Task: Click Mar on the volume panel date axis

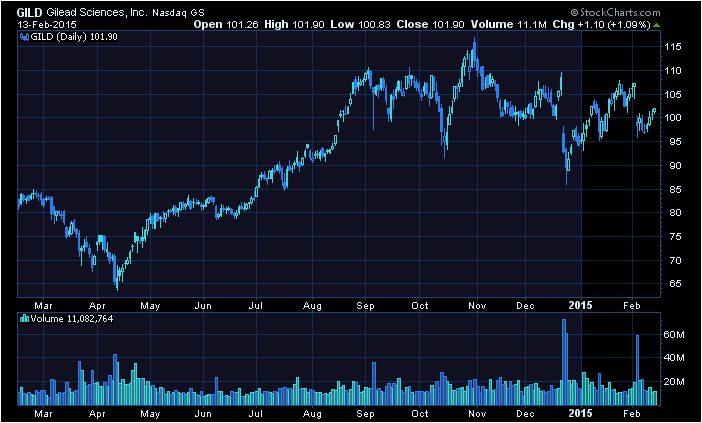Action: point(43,414)
